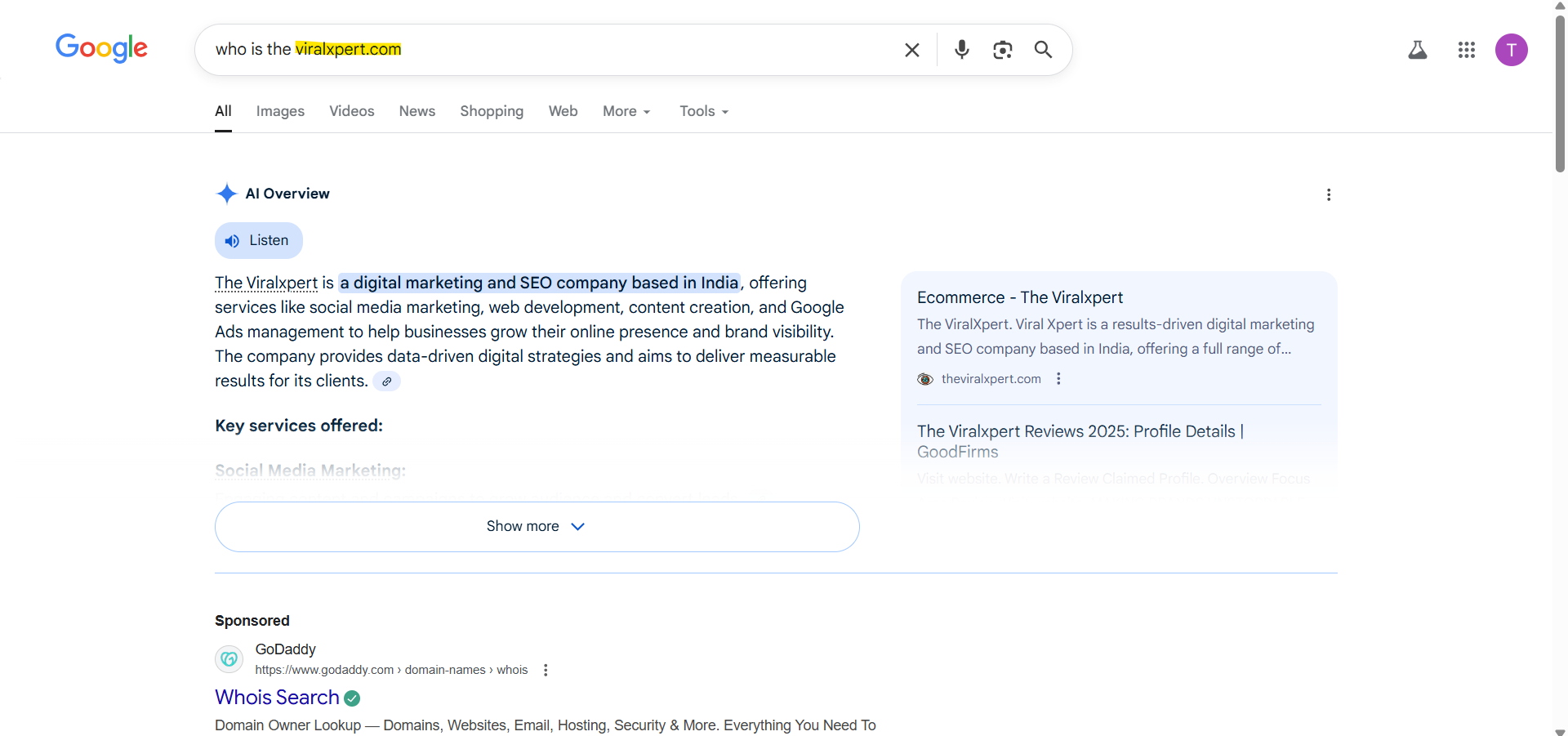Image resolution: width=1568 pixels, height=736 pixels.
Task: Open the Tools dropdown
Action: (702, 111)
